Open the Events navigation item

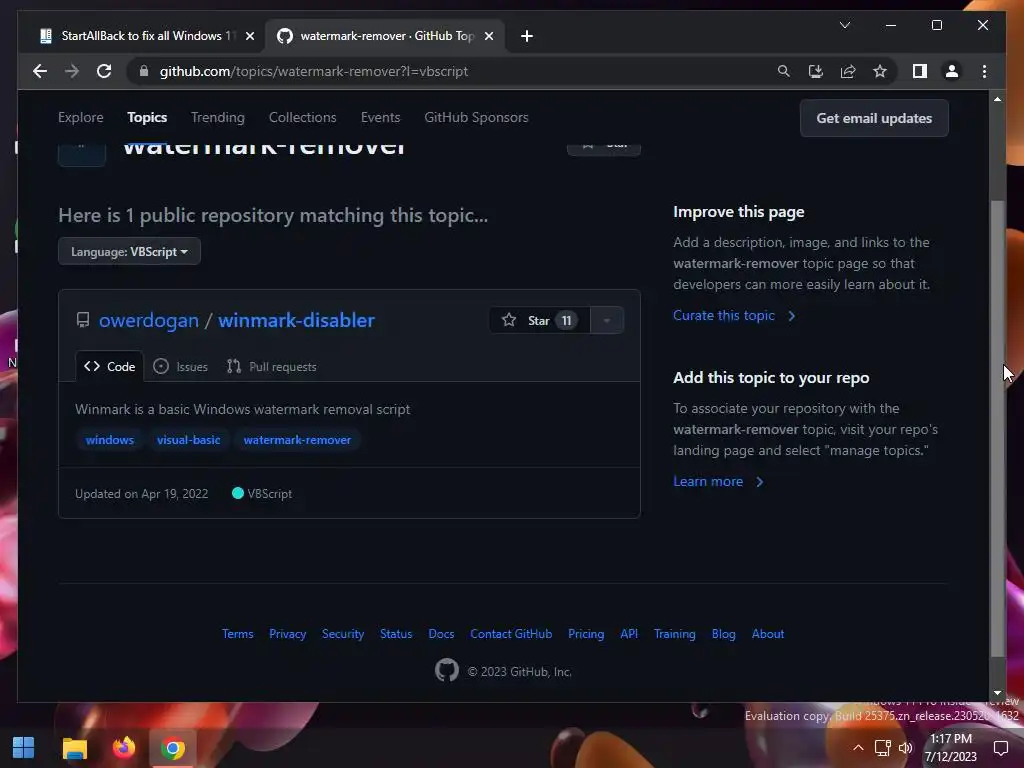point(380,118)
